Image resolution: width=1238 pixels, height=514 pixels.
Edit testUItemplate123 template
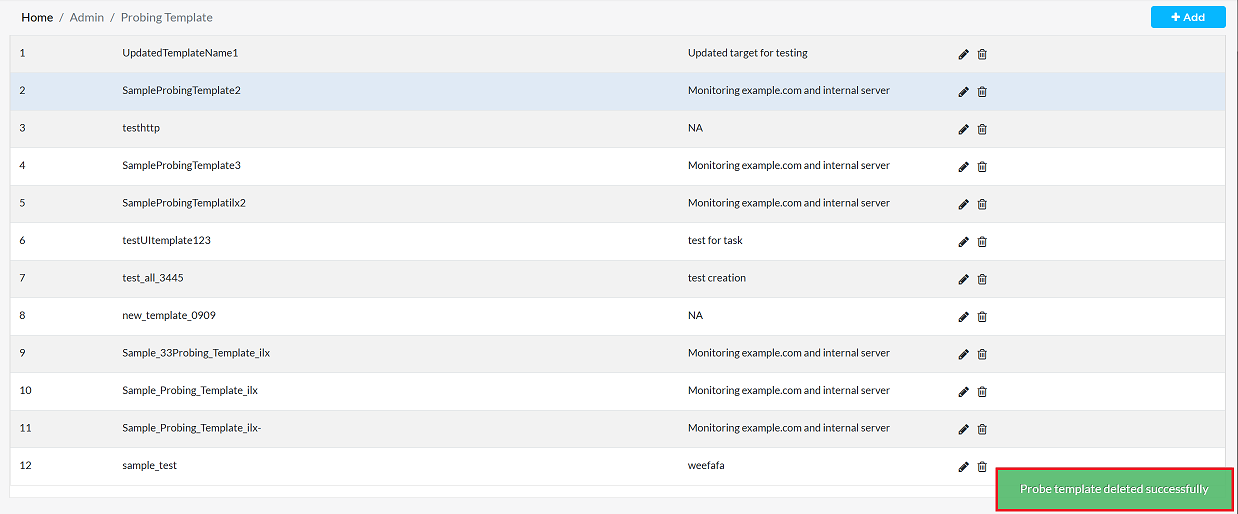(x=963, y=242)
